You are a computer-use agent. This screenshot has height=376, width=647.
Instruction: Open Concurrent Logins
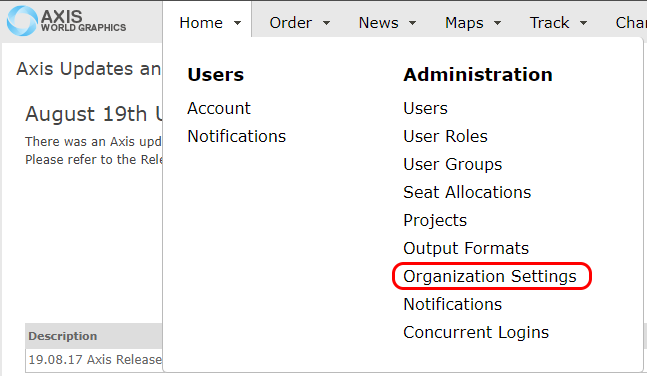pos(476,333)
